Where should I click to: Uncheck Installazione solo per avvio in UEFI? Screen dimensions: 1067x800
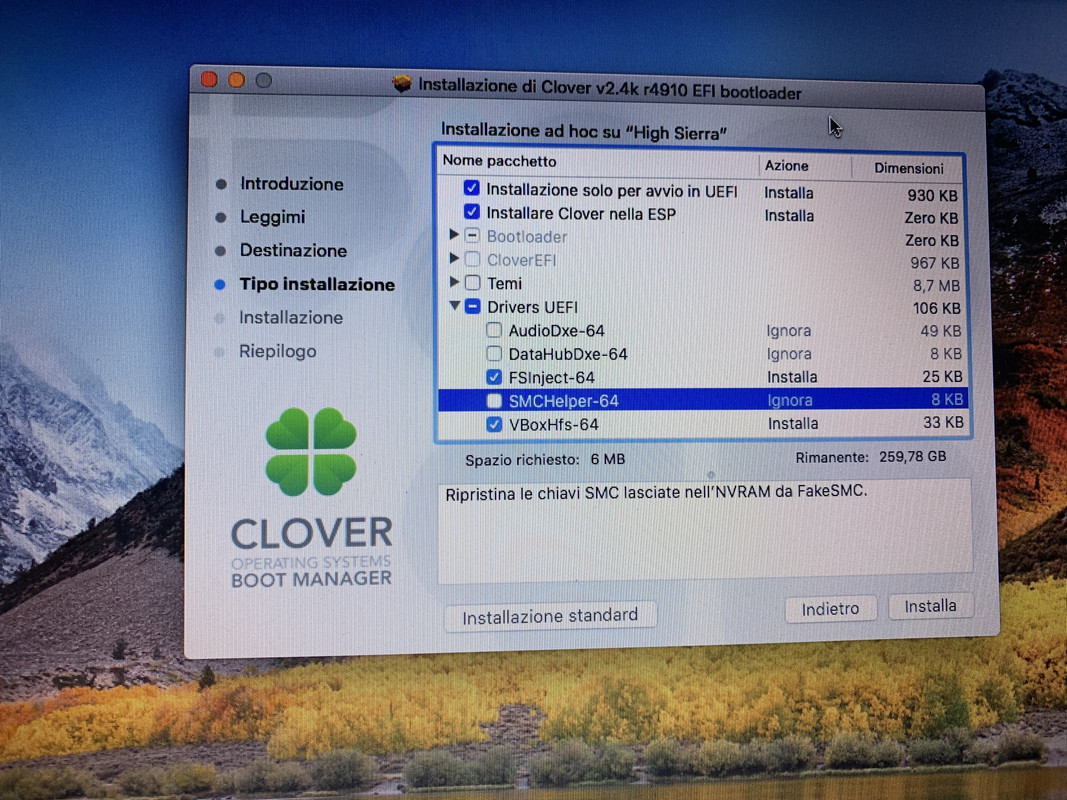tap(471, 188)
